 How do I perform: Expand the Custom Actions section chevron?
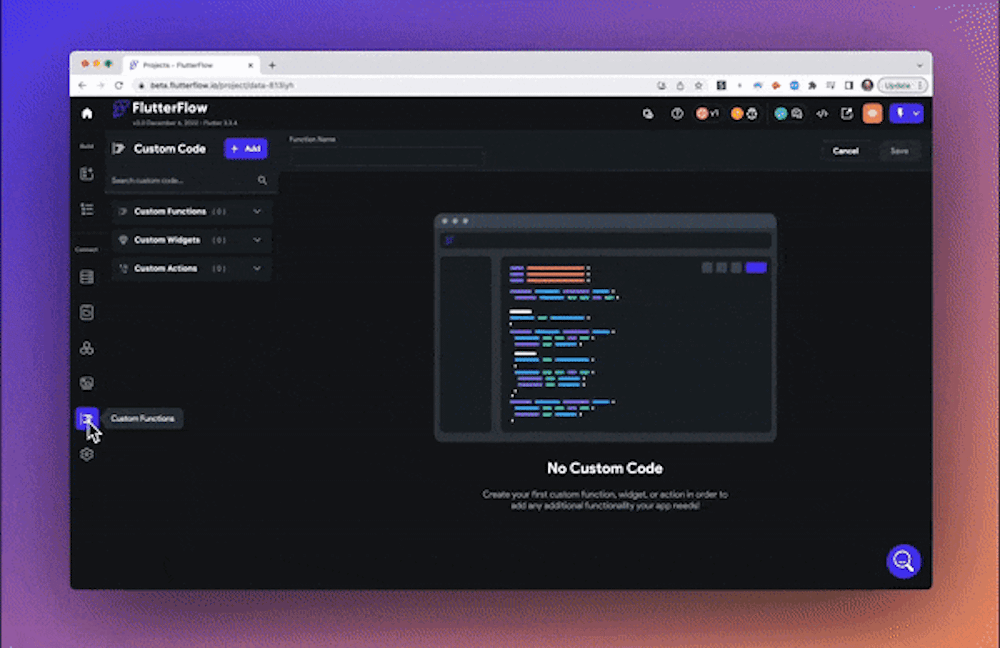coord(257,269)
